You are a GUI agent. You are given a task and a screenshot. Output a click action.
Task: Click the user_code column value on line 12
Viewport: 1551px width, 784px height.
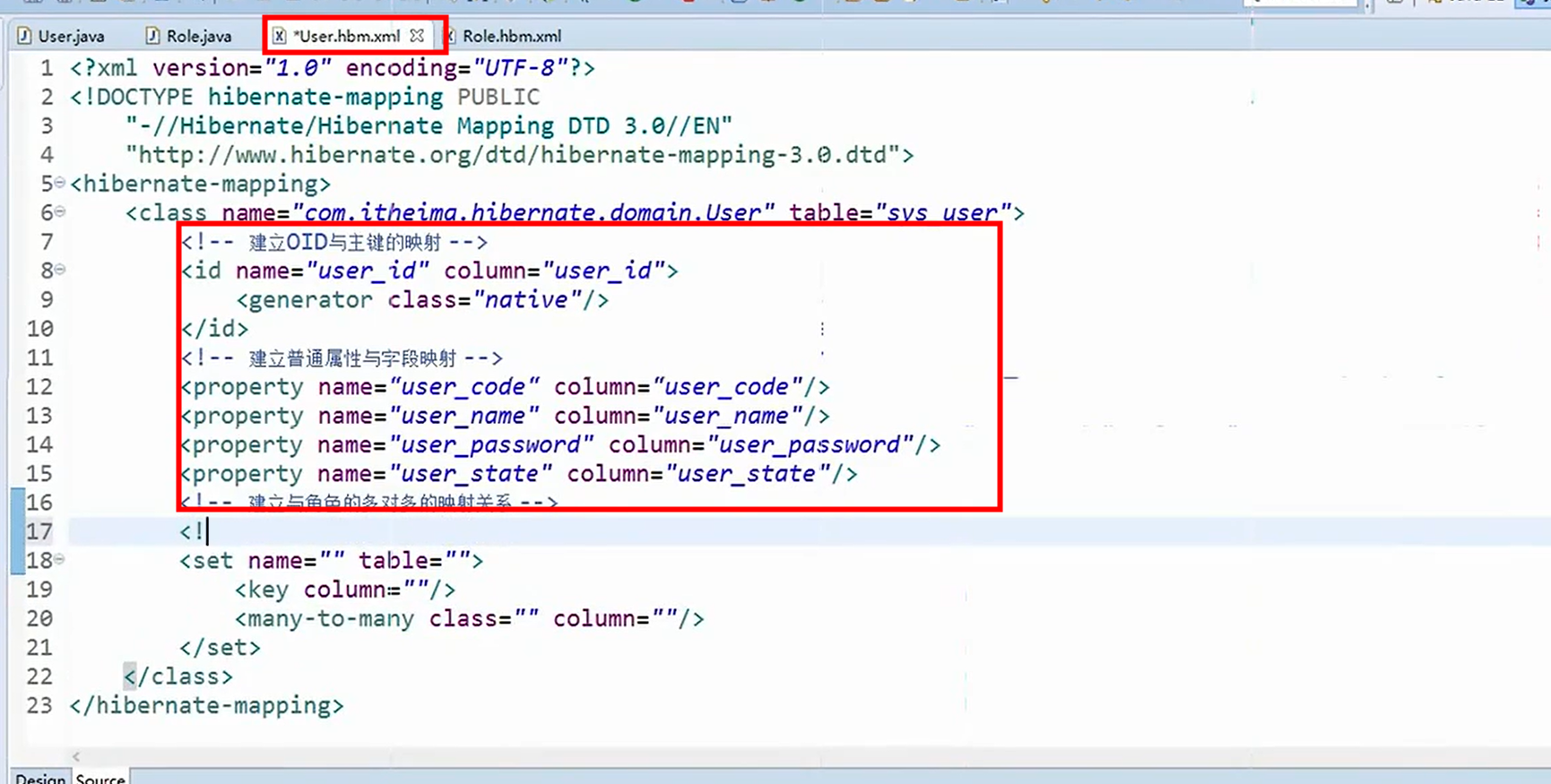[x=727, y=387]
